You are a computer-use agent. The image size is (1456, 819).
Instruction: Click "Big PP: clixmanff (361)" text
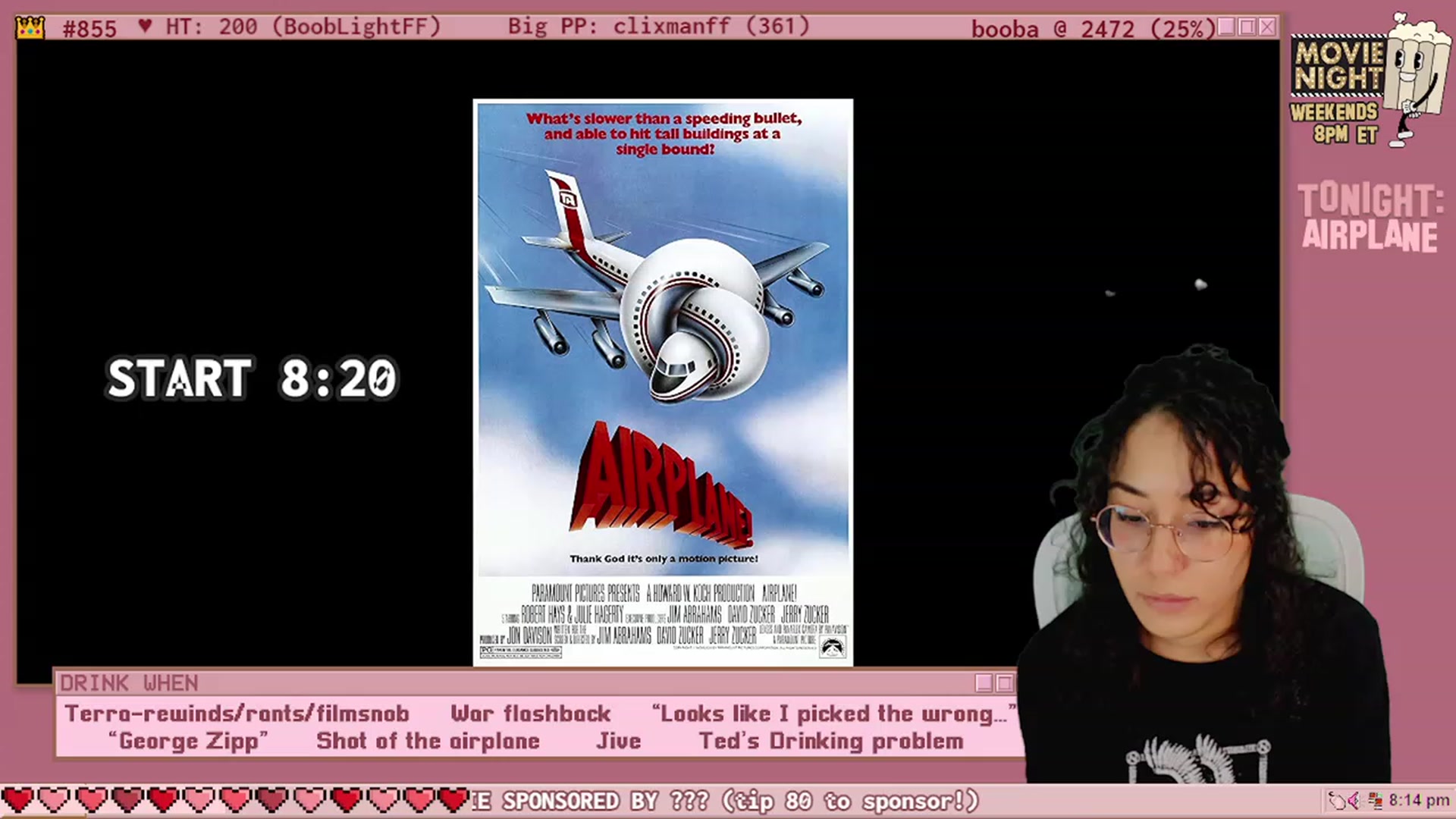[658, 27]
